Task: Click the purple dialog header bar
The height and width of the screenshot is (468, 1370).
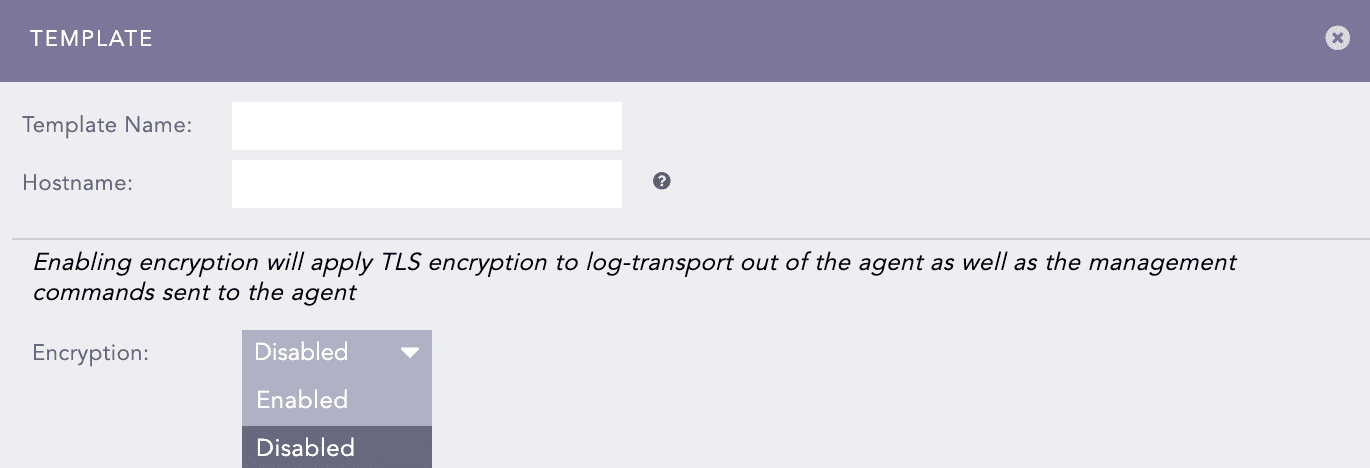Action: (700, 40)
